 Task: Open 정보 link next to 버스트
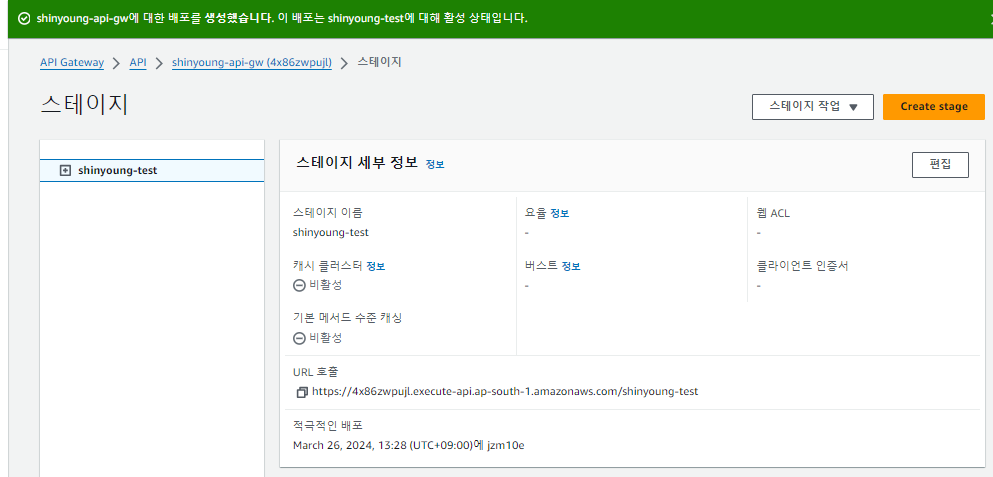tap(571, 266)
